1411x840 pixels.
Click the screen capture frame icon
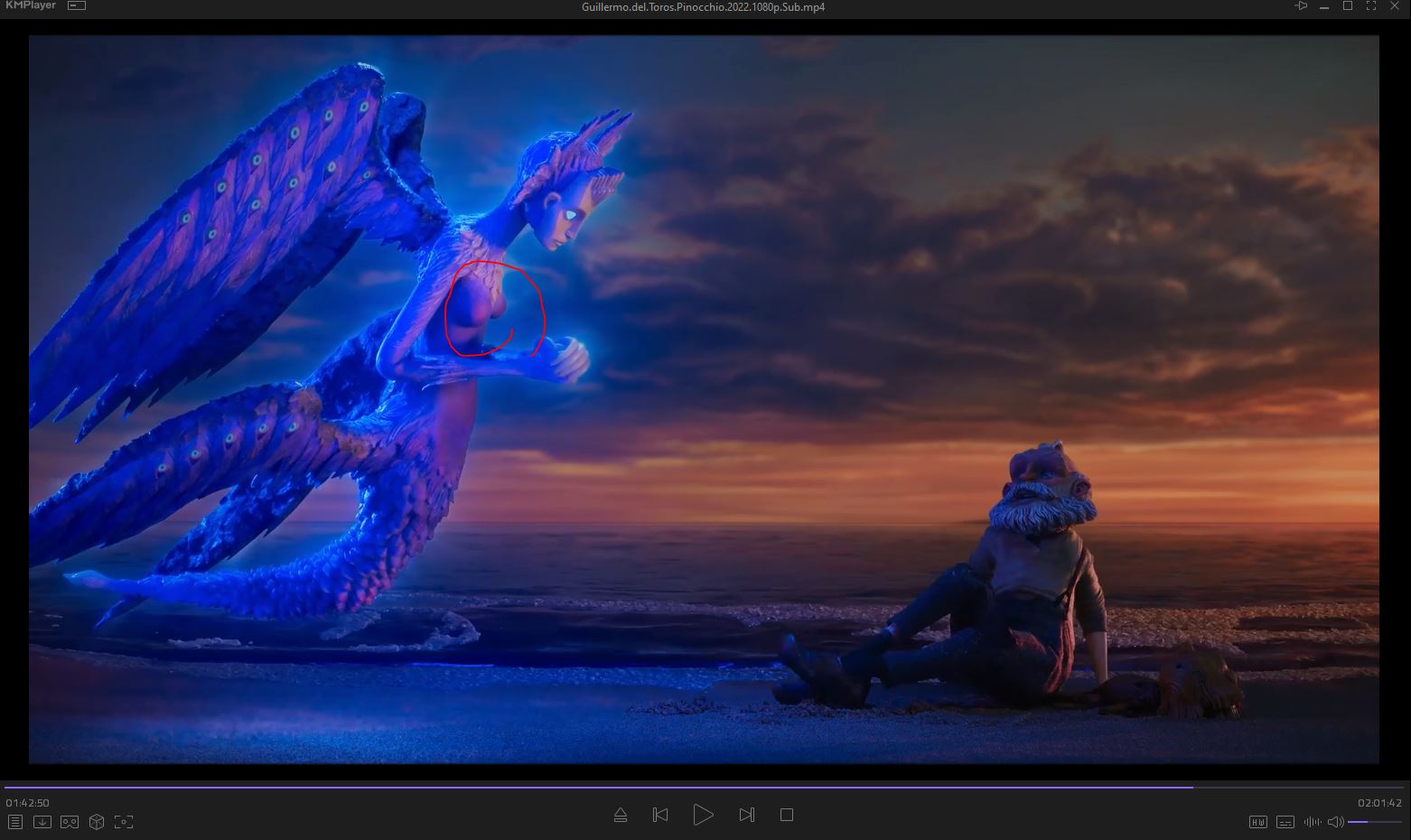tap(124, 822)
